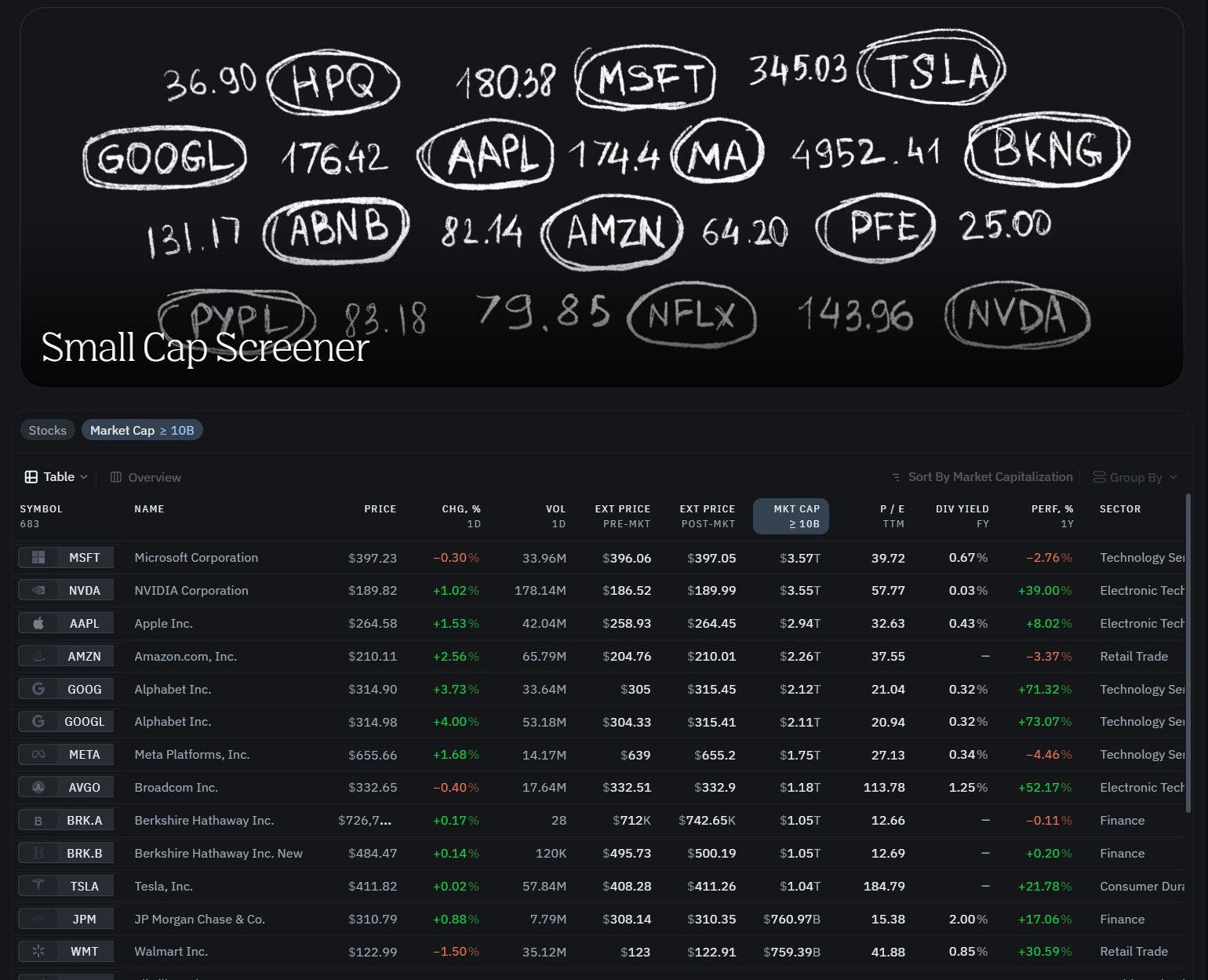This screenshot has width=1208, height=980.
Task: Click the Meta infinity logo icon
Action: [38, 754]
